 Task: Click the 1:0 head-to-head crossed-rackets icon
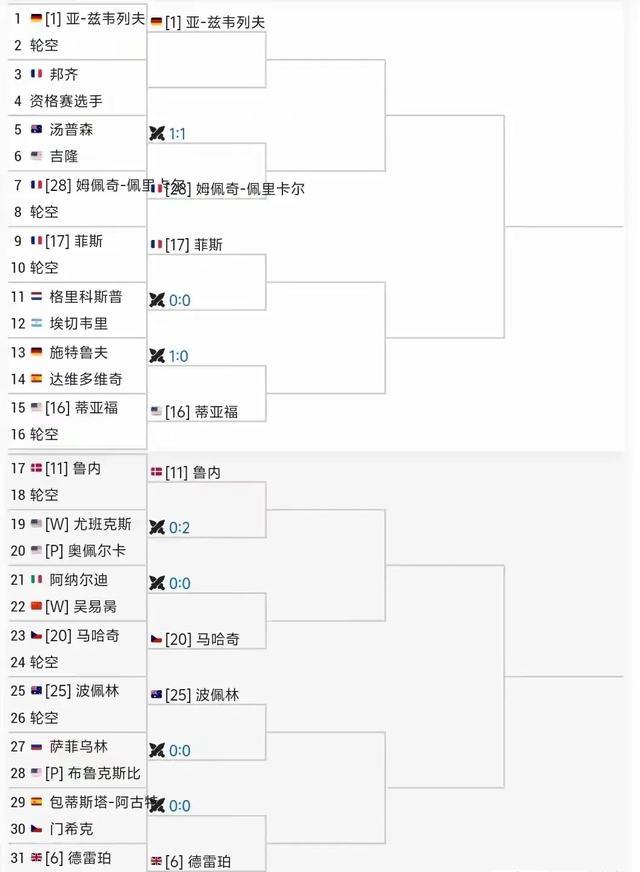(157, 356)
